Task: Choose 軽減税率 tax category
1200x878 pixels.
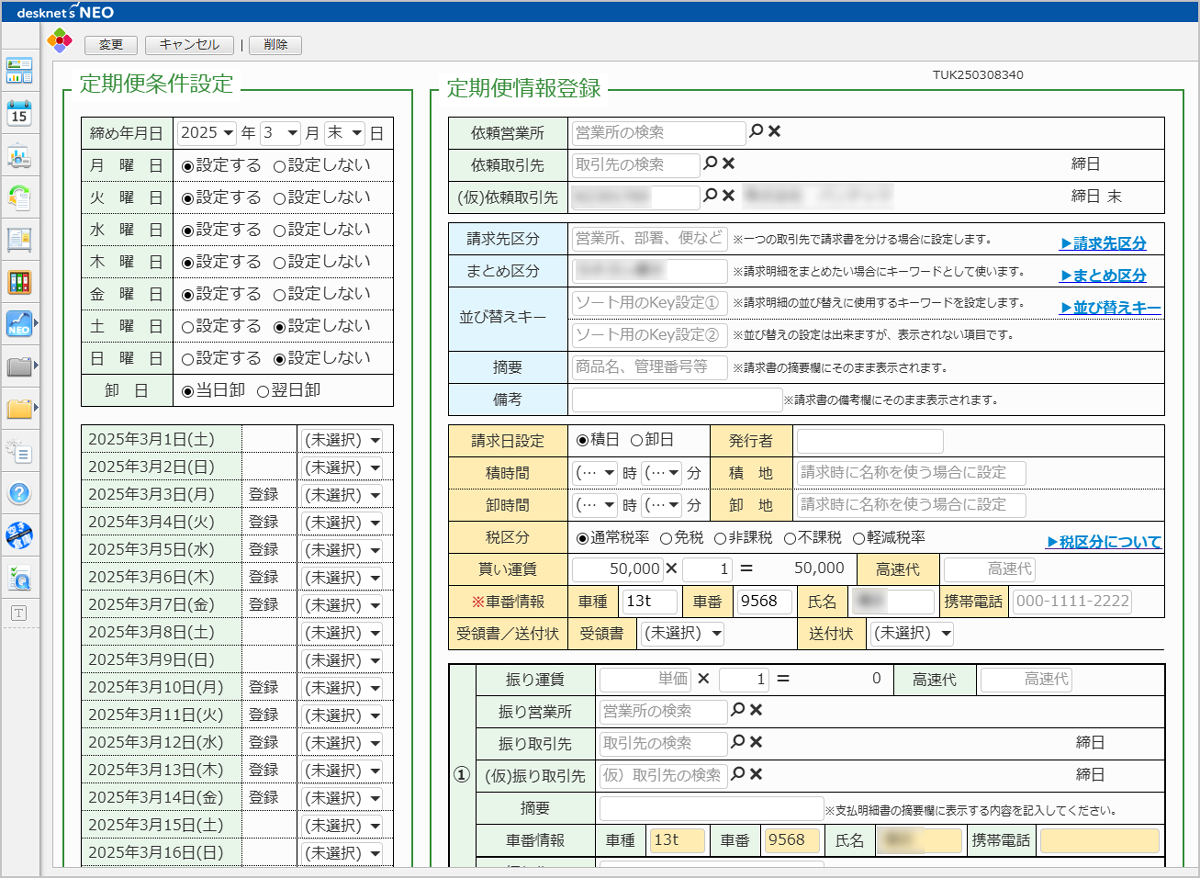Action: click(859, 538)
